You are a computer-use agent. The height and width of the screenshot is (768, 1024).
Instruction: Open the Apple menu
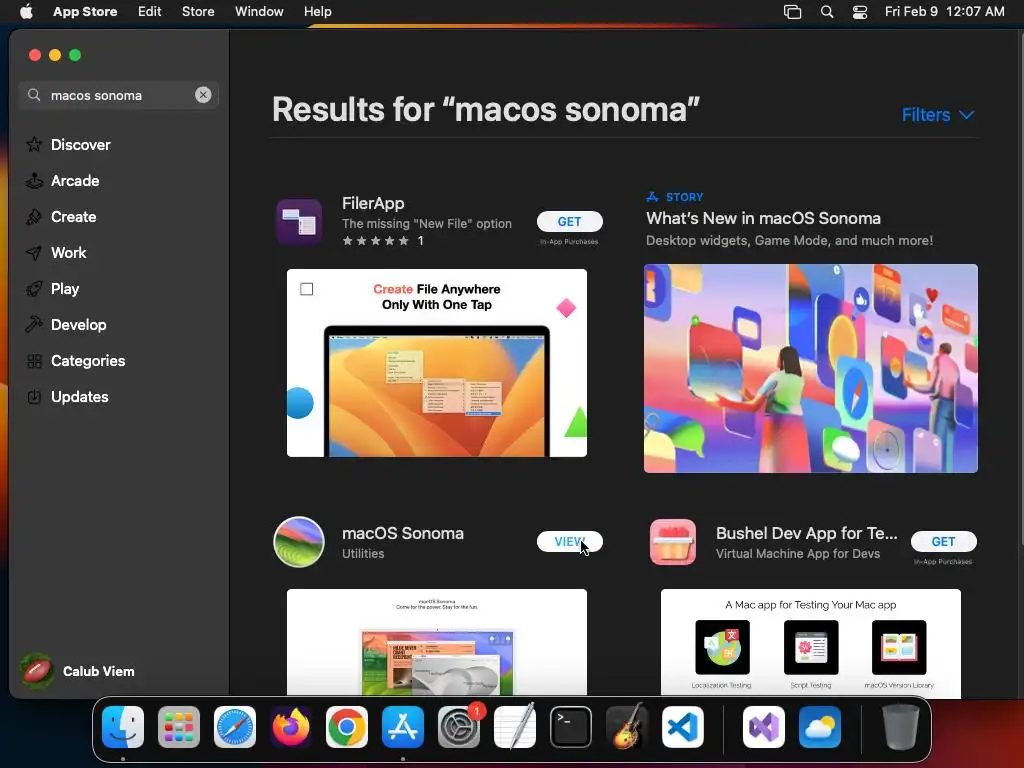tap(26, 11)
